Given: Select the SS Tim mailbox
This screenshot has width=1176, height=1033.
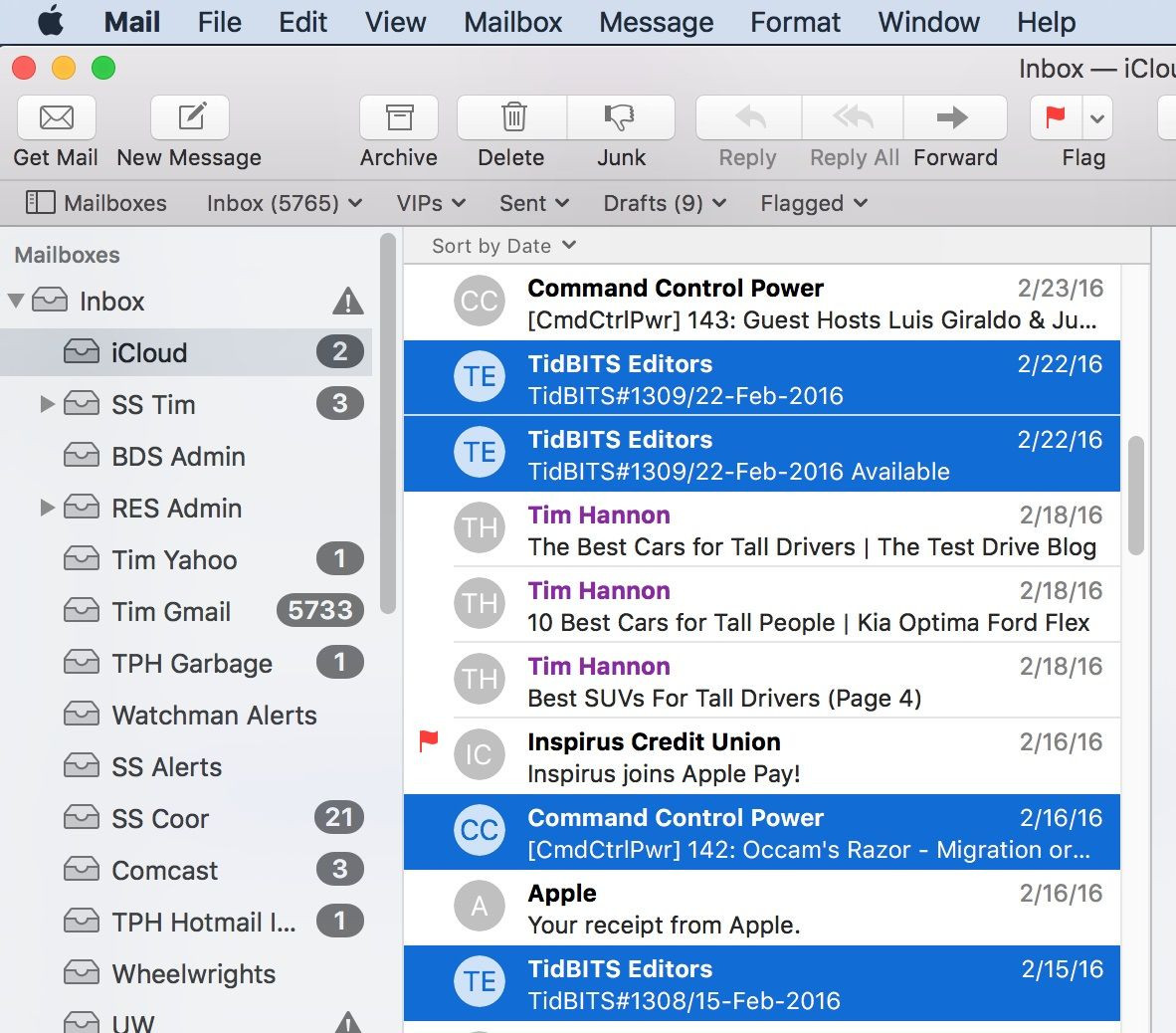Looking at the screenshot, I should [x=186, y=404].
